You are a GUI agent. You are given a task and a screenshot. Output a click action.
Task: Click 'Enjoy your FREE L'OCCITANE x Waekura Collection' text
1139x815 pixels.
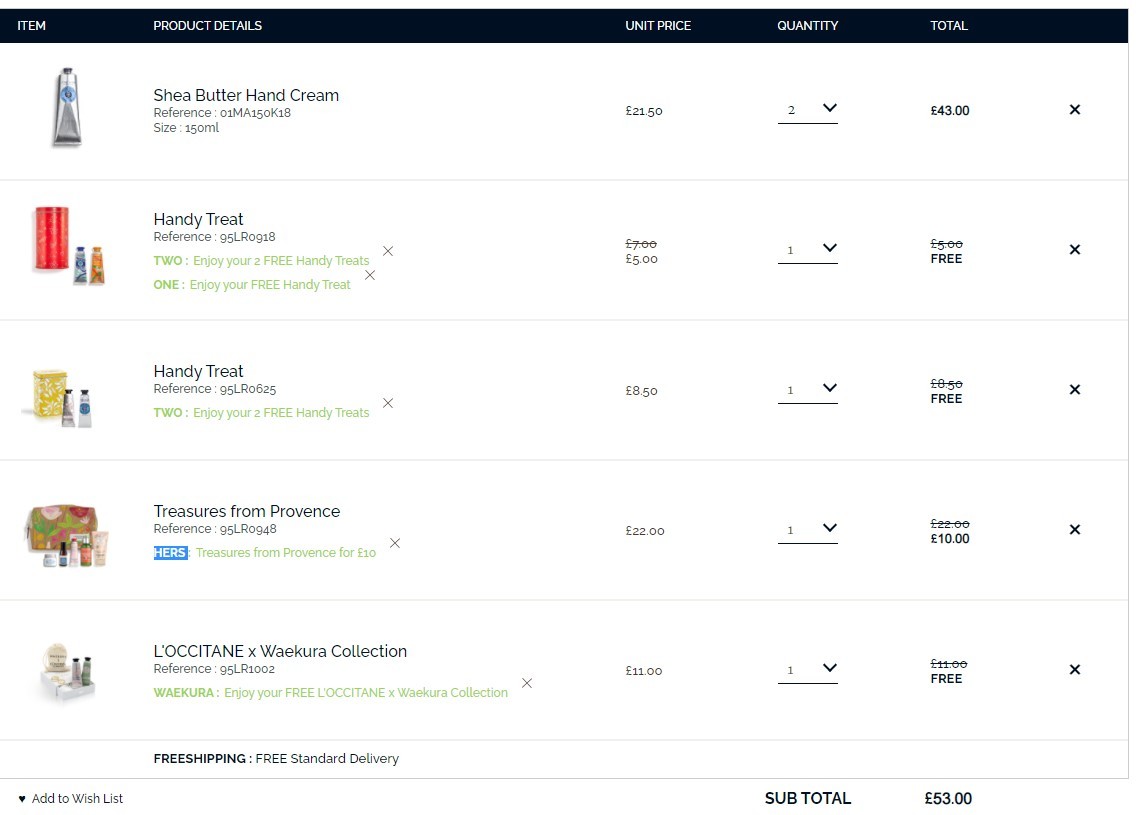click(366, 693)
